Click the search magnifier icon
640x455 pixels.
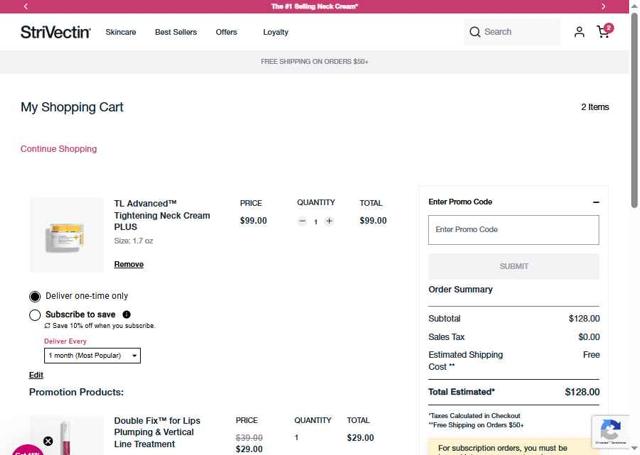[x=474, y=32]
